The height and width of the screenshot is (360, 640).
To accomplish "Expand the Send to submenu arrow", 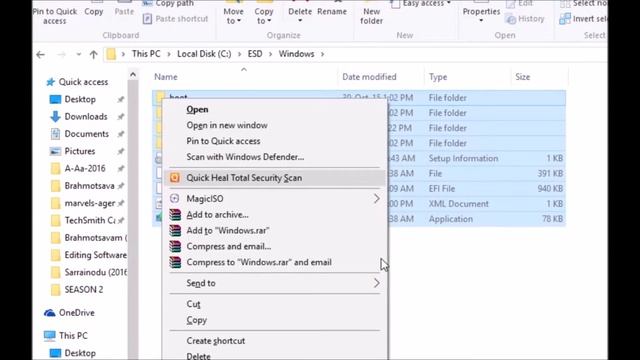I will click(x=376, y=283).
